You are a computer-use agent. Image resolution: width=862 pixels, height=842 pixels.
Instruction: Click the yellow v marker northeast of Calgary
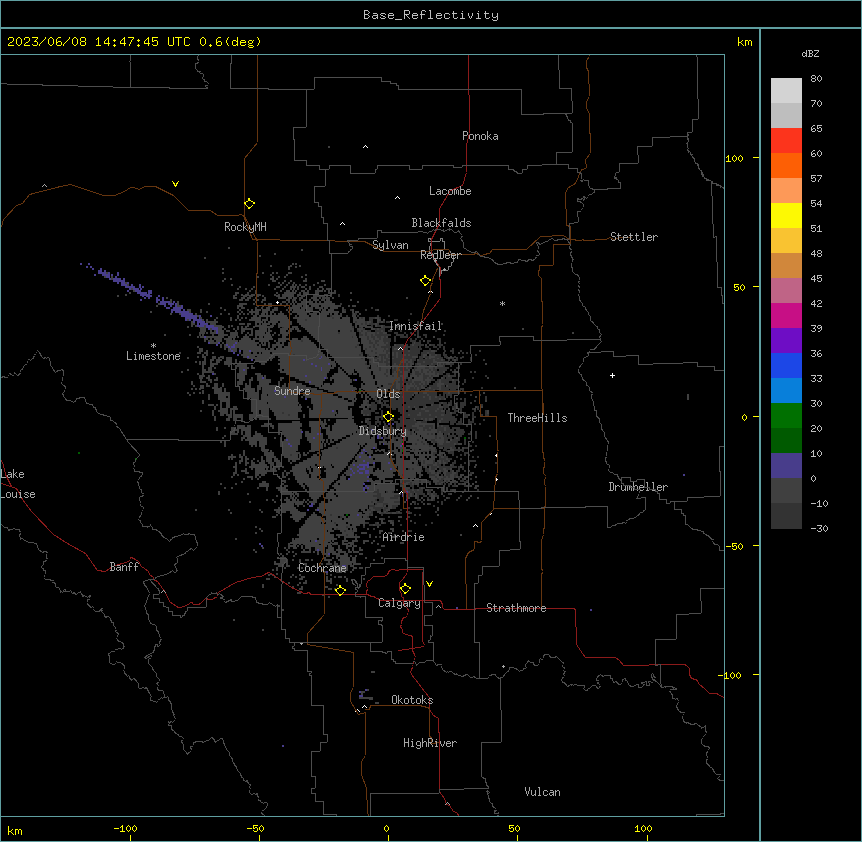pyautogui.click(x=429, y=584)
